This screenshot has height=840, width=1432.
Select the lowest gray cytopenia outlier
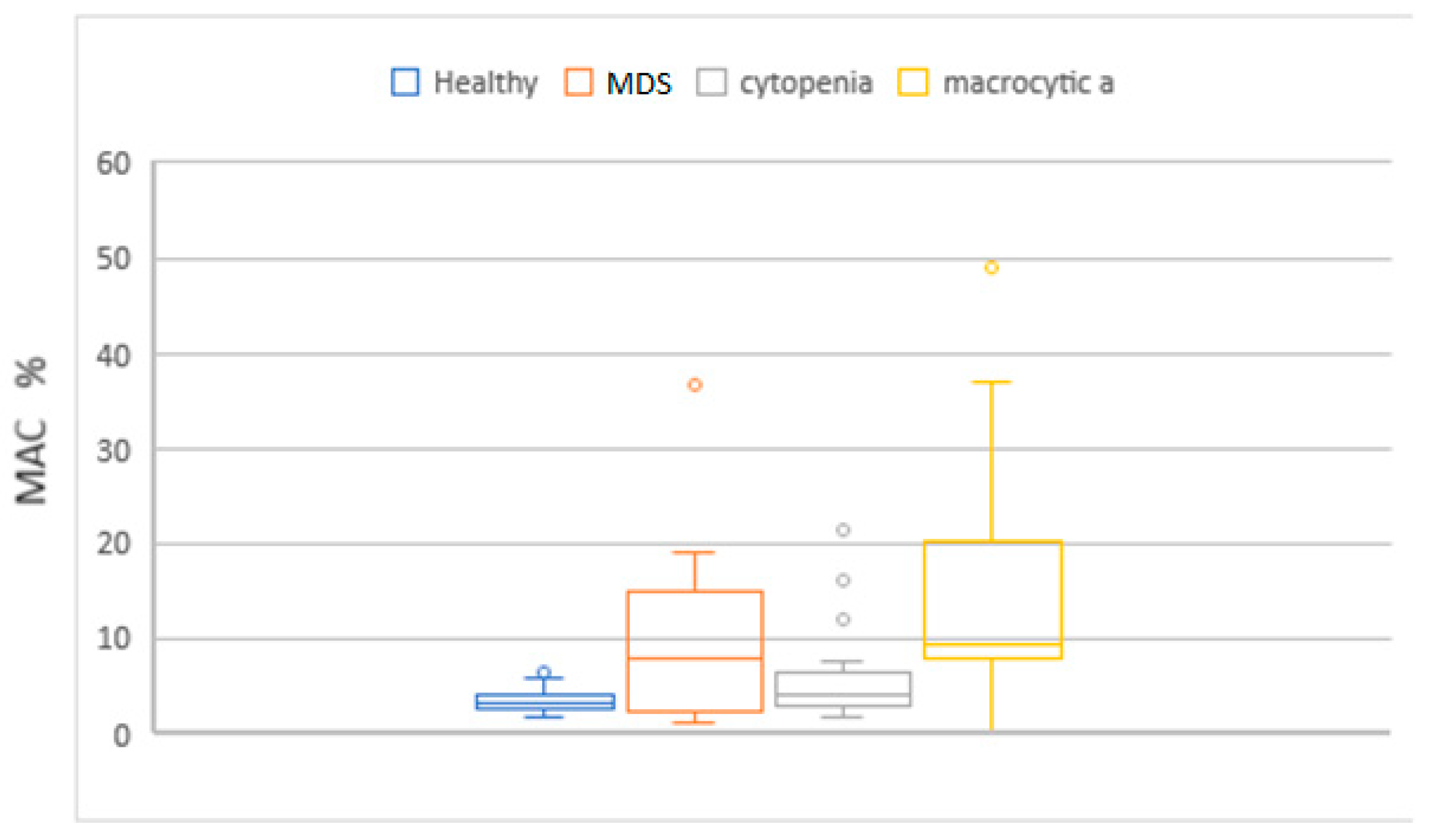click(x=843, y=620)
